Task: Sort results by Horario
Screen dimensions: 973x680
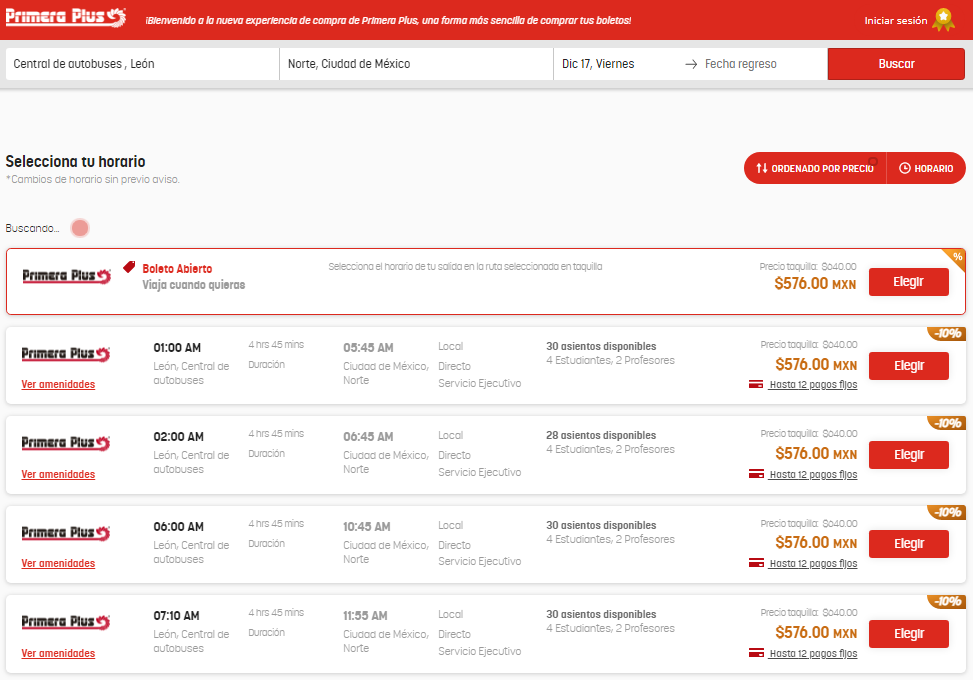Action: pyautogui.click(x=926, y=168)
